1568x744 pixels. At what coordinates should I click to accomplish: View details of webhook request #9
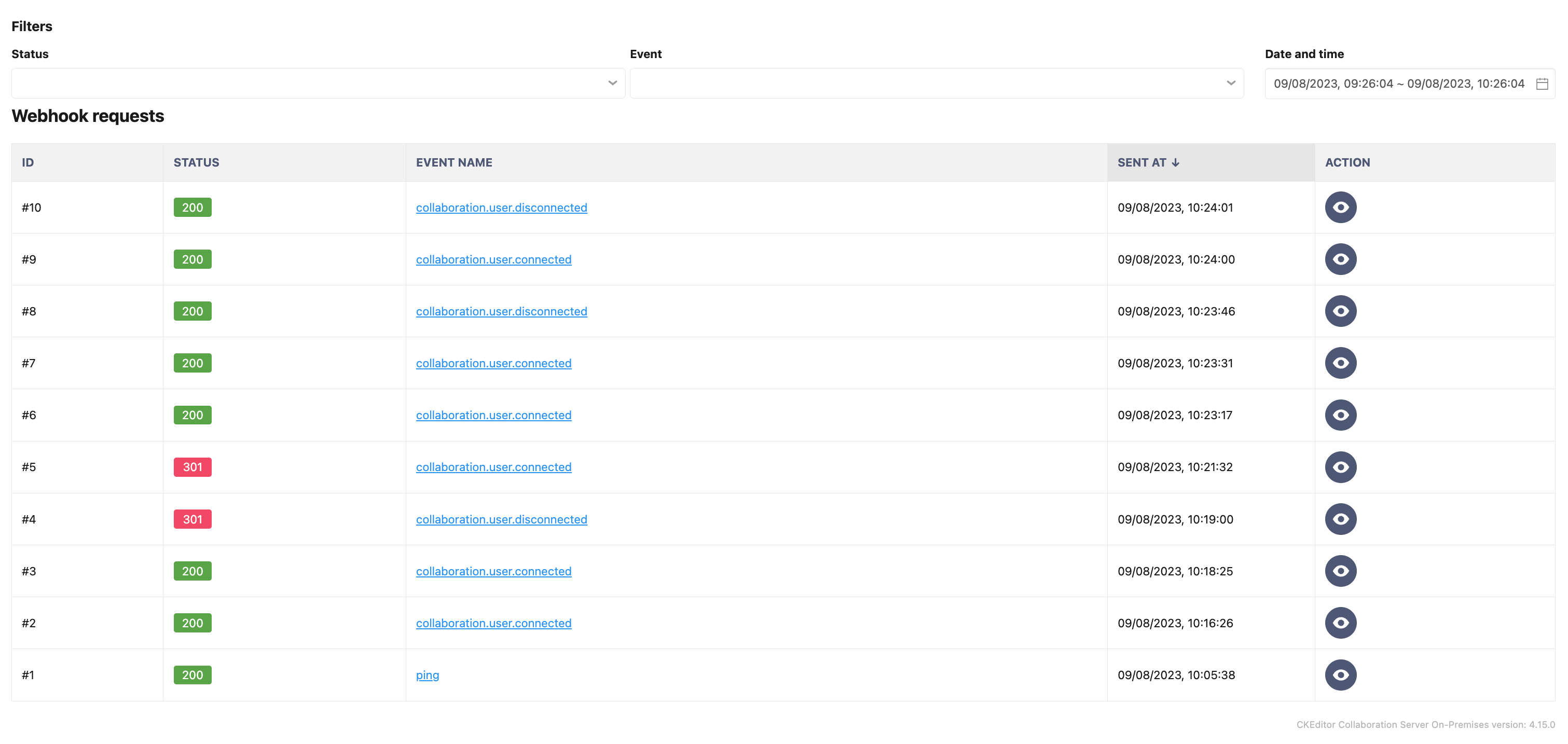point(1340,259)
